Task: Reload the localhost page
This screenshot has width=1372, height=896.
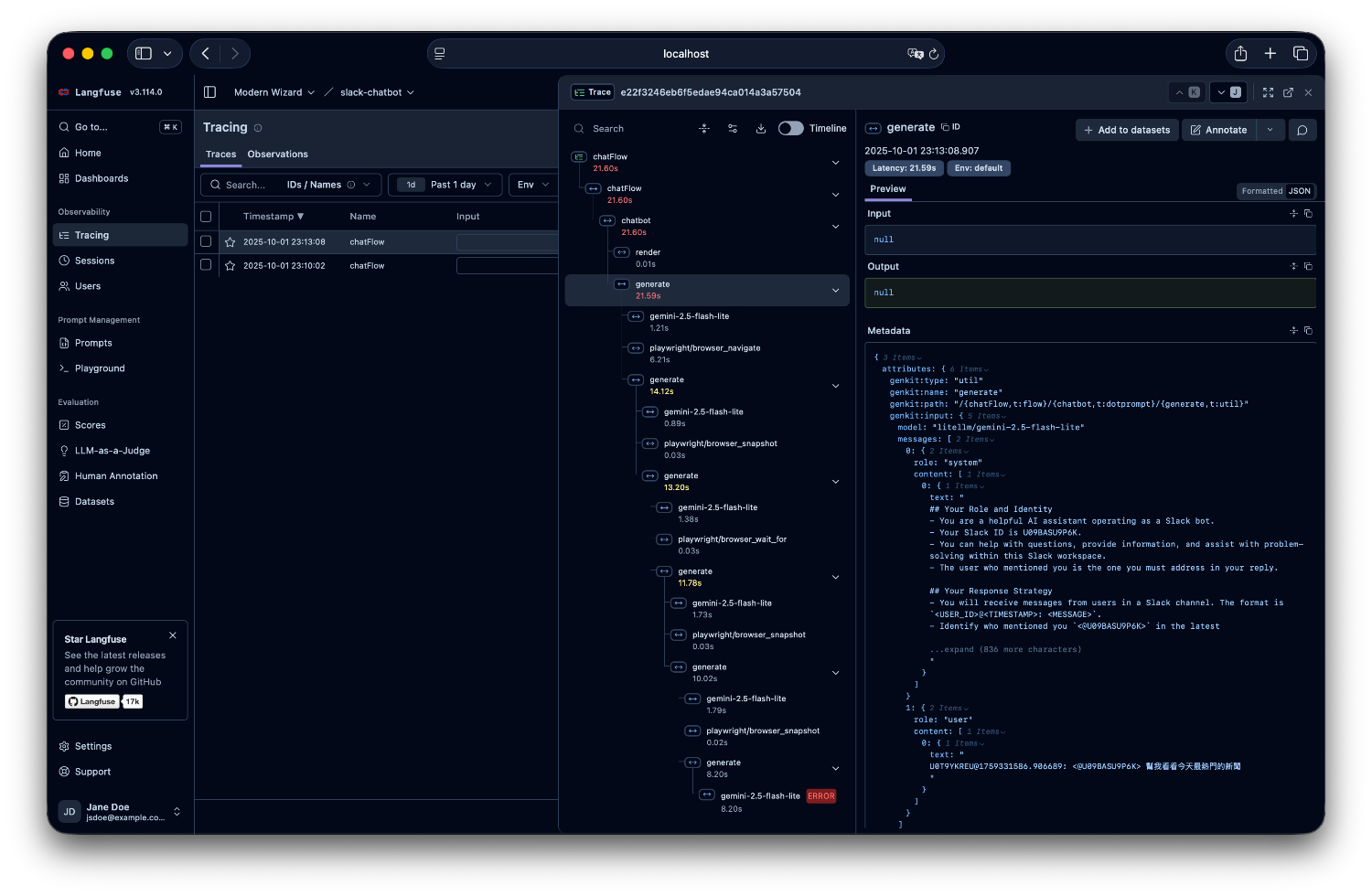Action: [x=933, y=54]
